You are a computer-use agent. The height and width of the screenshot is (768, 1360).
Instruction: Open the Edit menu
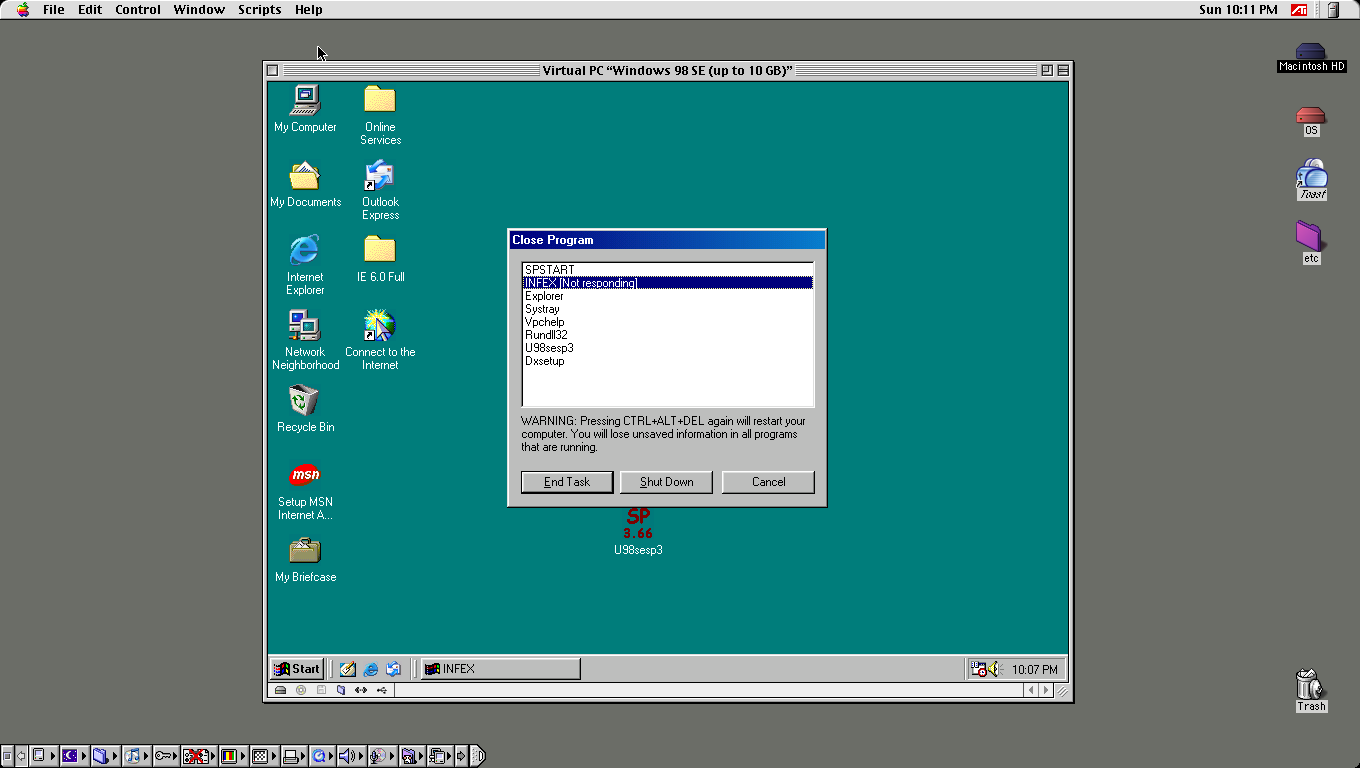pos(90,10)
